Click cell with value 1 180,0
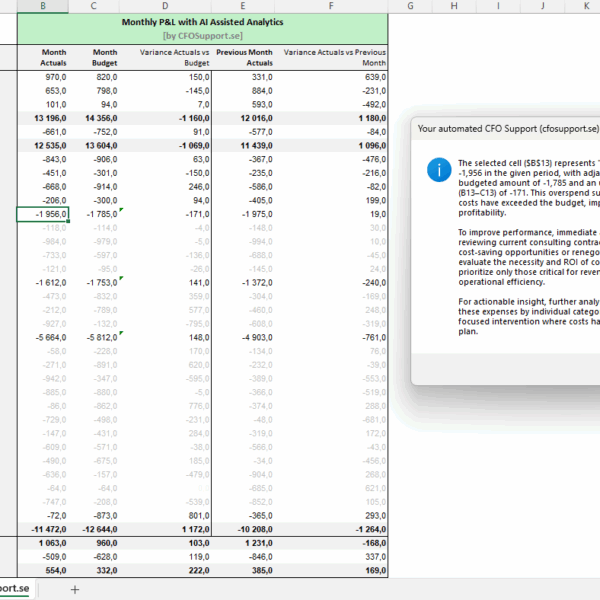This screenshot has height=600, width=600. (331, 118)
